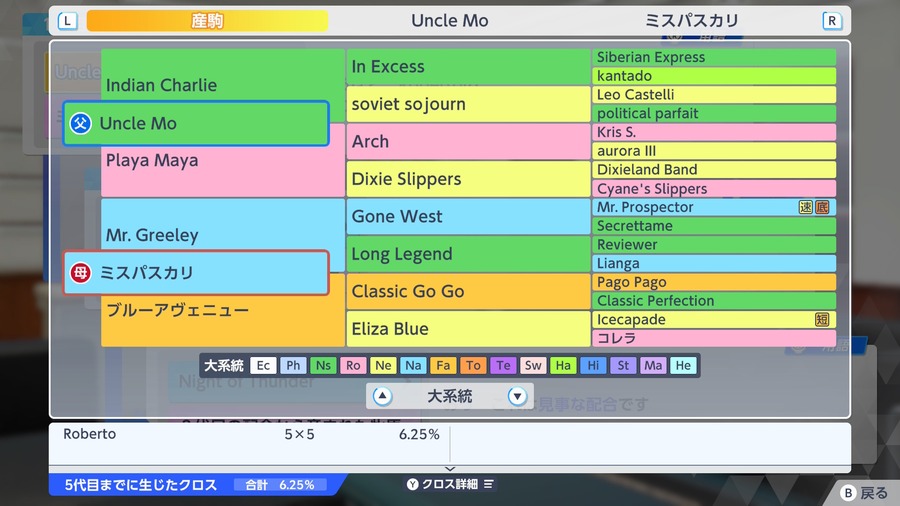This screenshot has width=900, height=506.
Task: Click the Ne lineage swatch
Action: pos(383,365)
